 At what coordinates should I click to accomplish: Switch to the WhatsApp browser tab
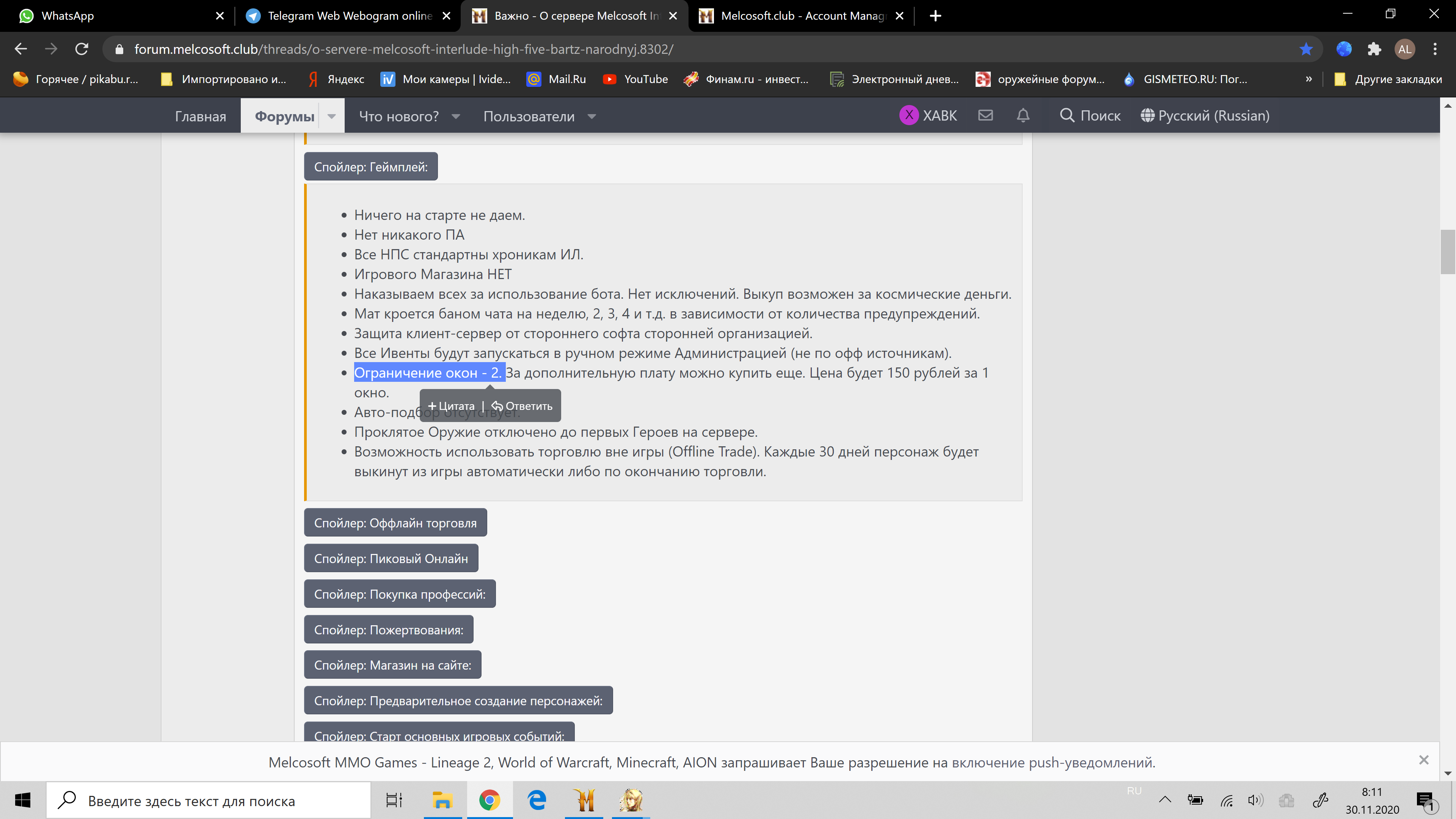(x=68, y=16)
